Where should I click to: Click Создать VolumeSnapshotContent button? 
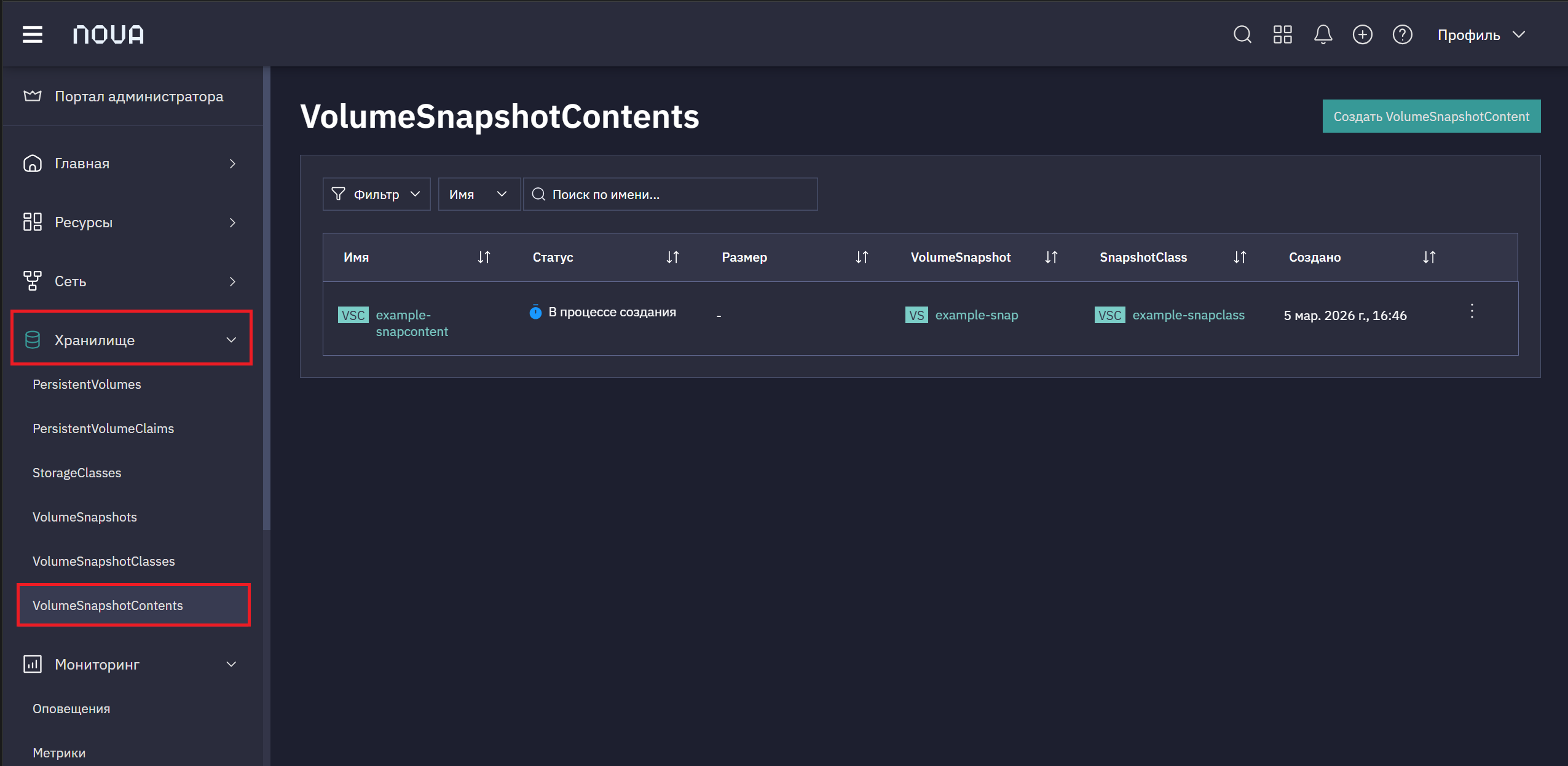(1432, 116)
